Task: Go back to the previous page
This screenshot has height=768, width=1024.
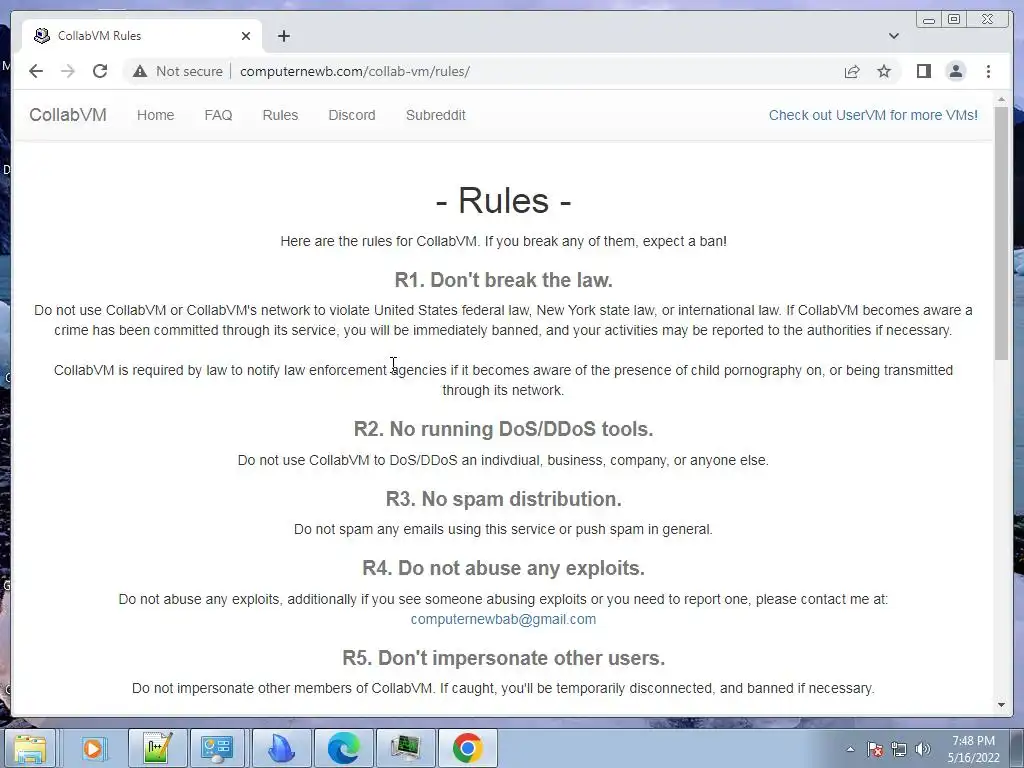Action: 36,71
